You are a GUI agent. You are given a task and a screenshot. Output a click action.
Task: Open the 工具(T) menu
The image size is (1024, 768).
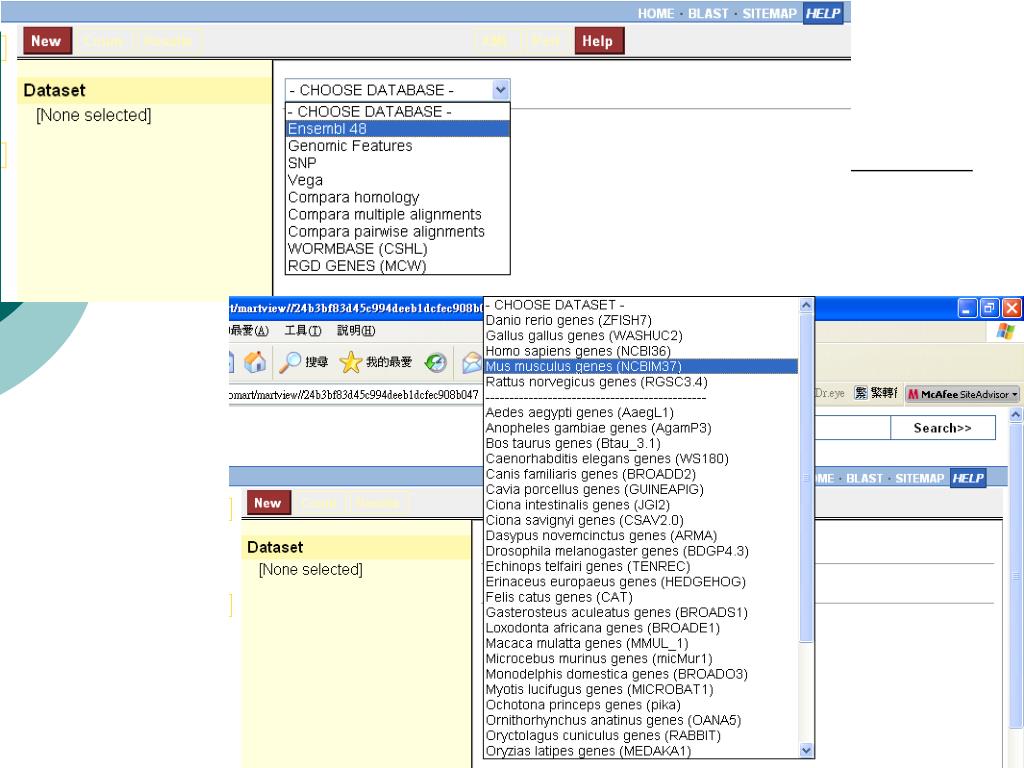(302, 330)
